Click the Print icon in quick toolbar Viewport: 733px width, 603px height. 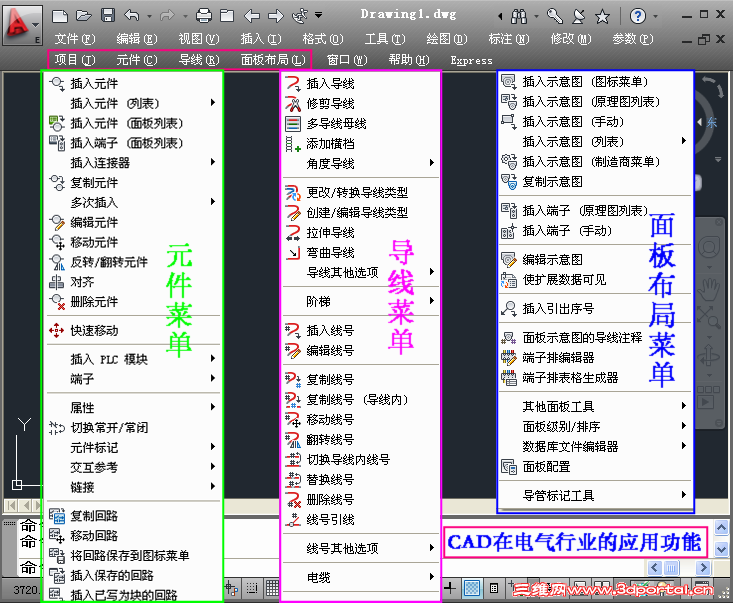(203, 16)
